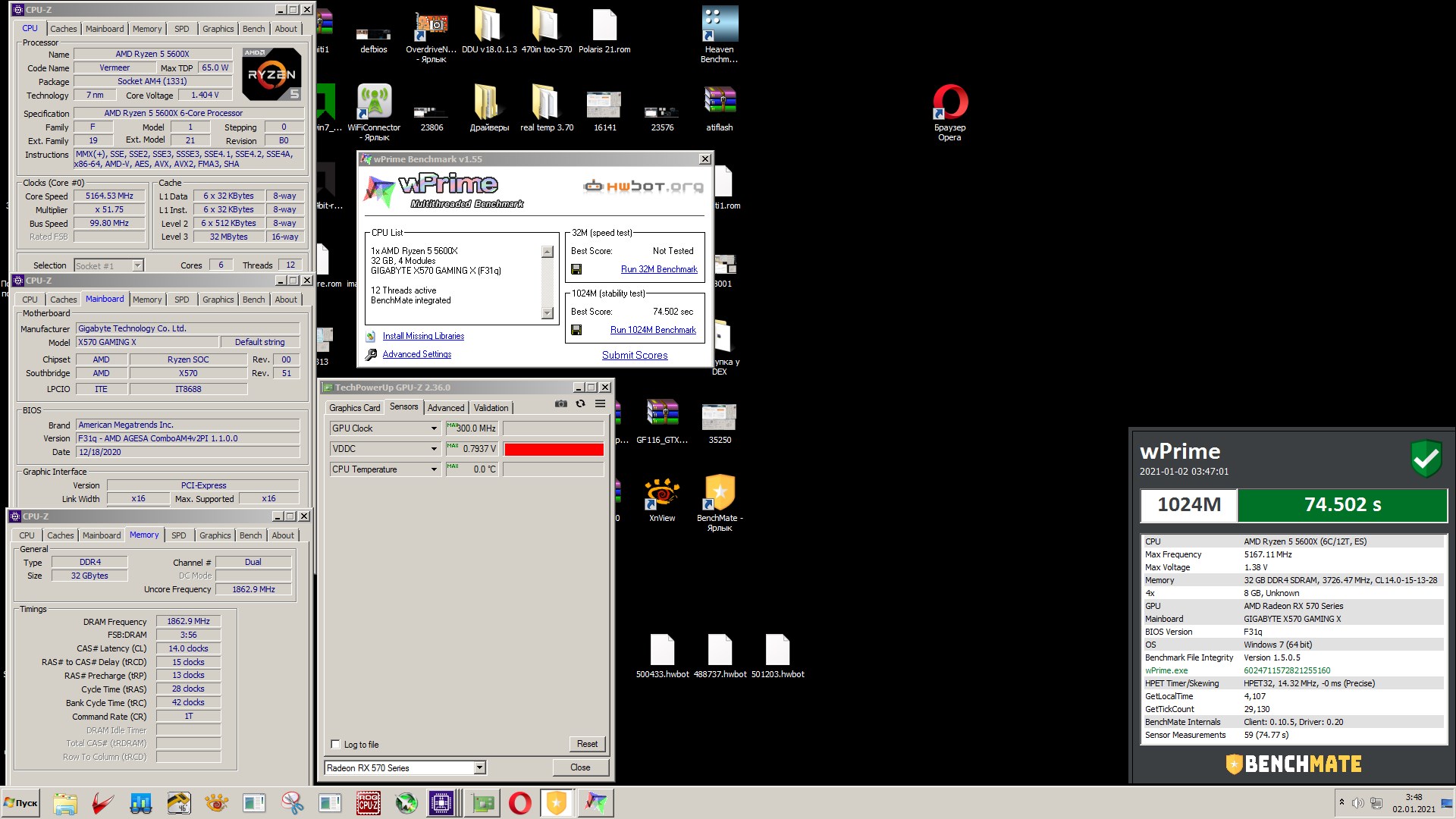The image size is (1456, 819).
Task: Click the Run 32M Benchmark link
Action: point(659,269)
